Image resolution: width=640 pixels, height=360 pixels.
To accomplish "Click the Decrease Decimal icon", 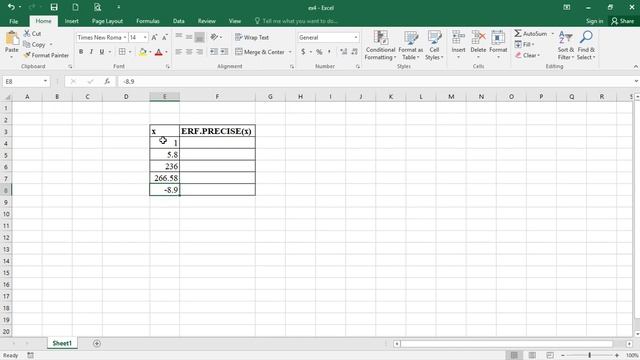I will tap(354, 52).
